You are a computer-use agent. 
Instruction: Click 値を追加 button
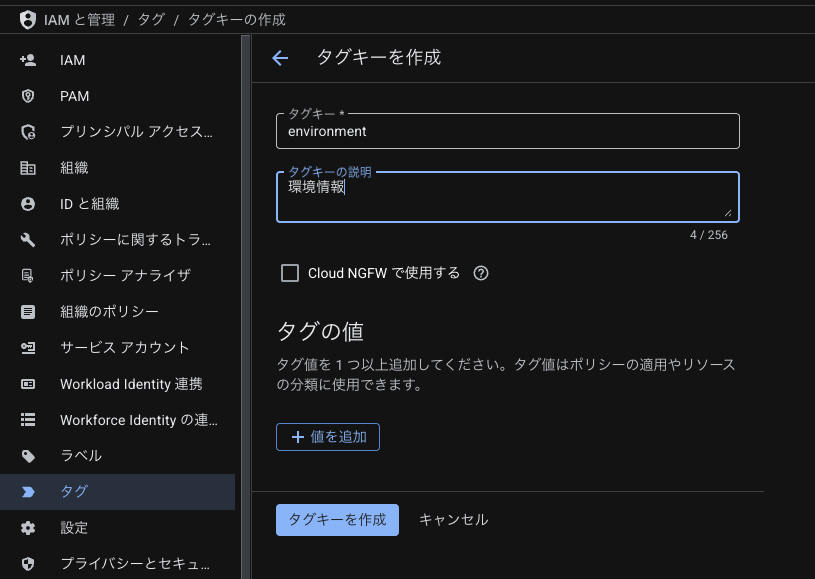click(328, 437)
